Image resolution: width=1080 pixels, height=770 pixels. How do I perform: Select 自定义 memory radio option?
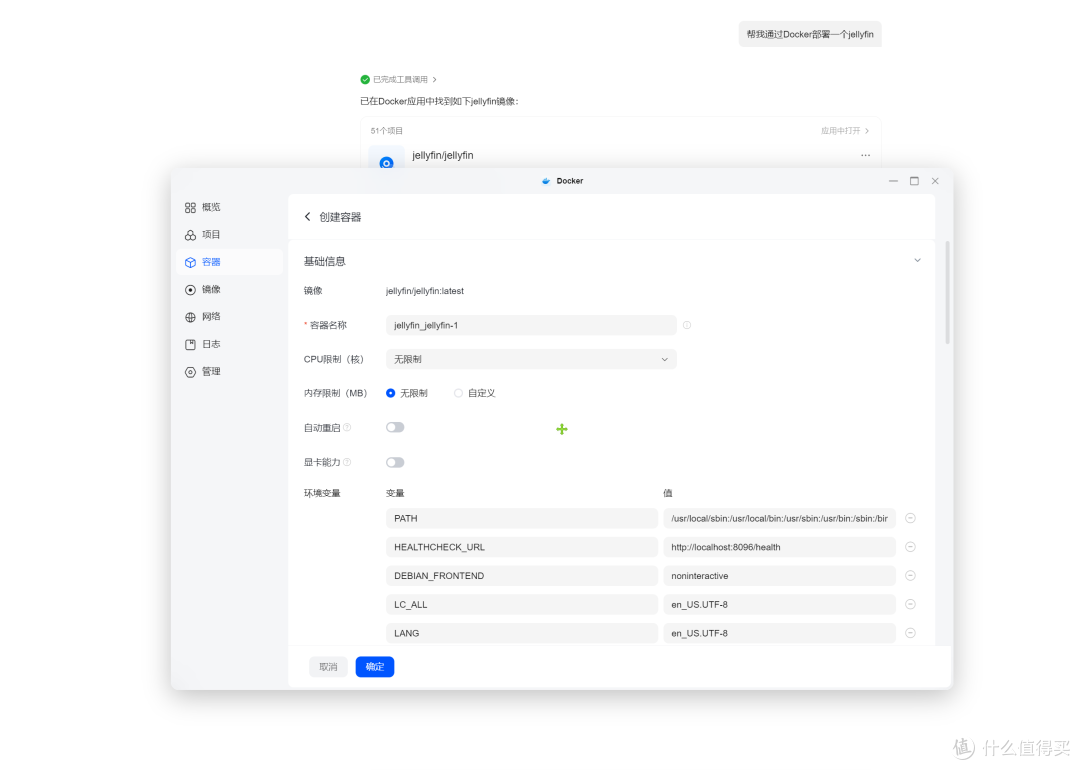[x=458, y=393]
